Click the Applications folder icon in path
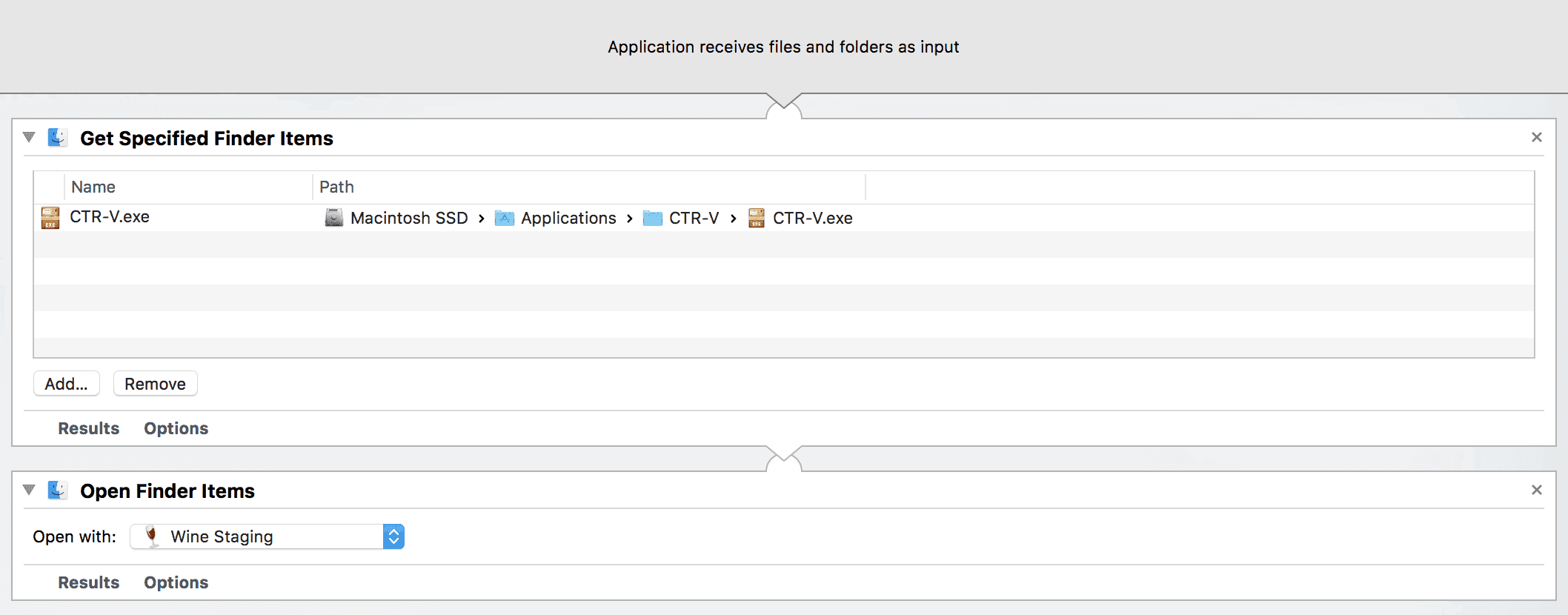This screenshot has width=1568, height=615. tap(505, 218)
